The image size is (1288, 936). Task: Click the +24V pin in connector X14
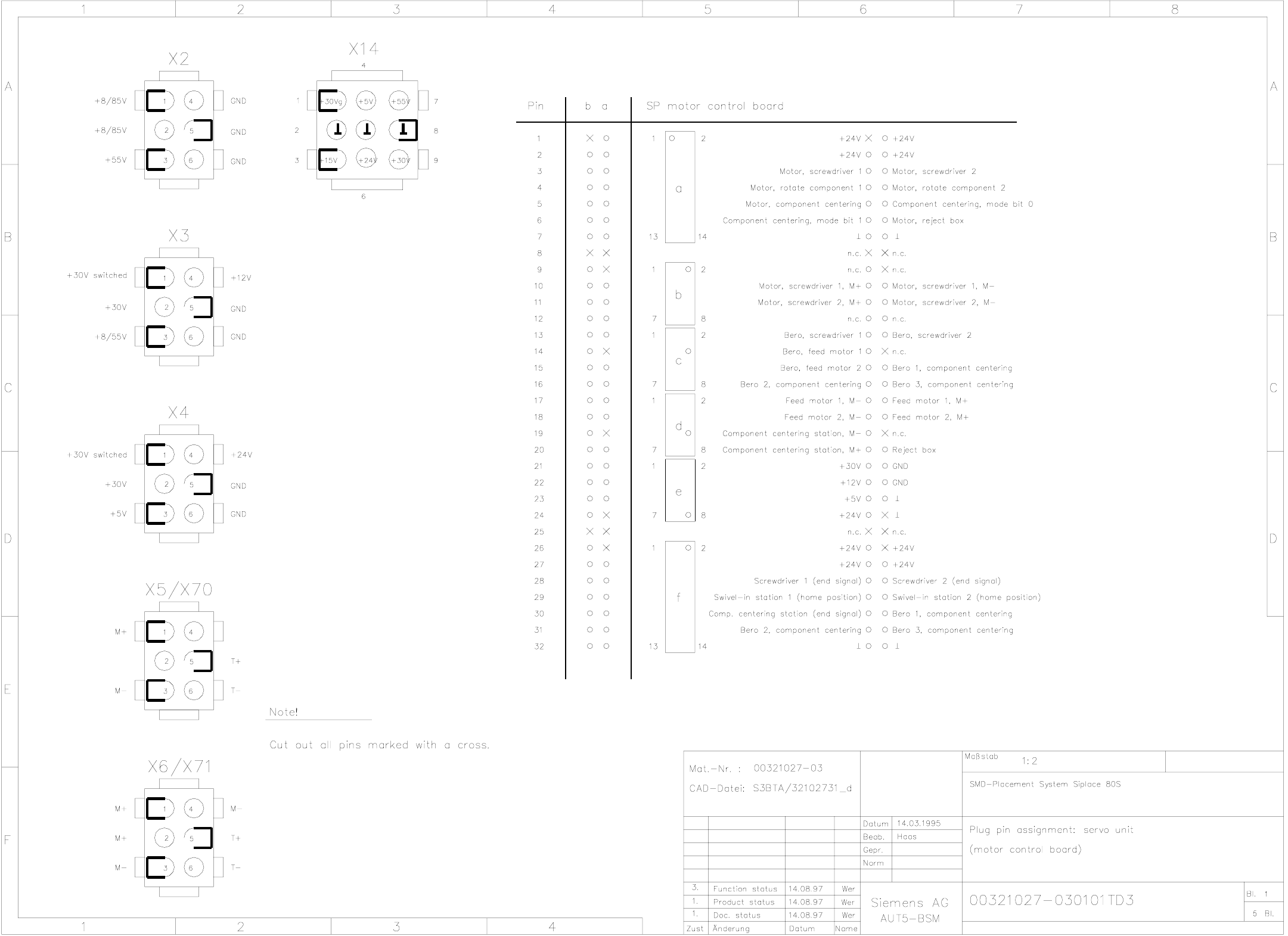pos(367,159)
